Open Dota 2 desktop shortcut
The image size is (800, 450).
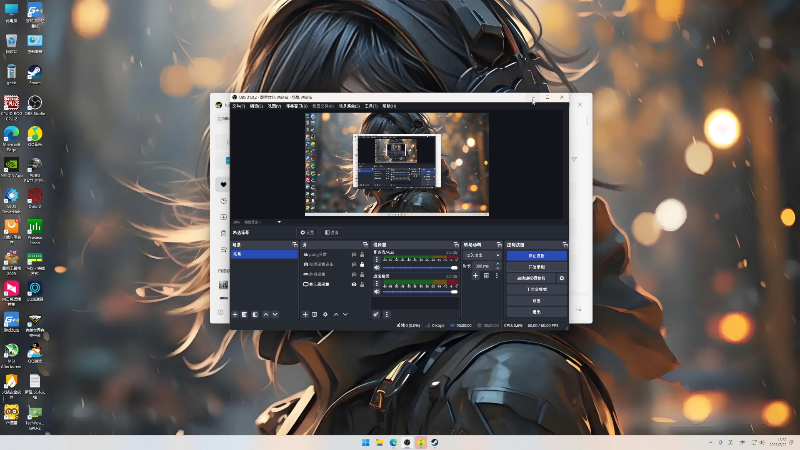(x=35, y=198)
